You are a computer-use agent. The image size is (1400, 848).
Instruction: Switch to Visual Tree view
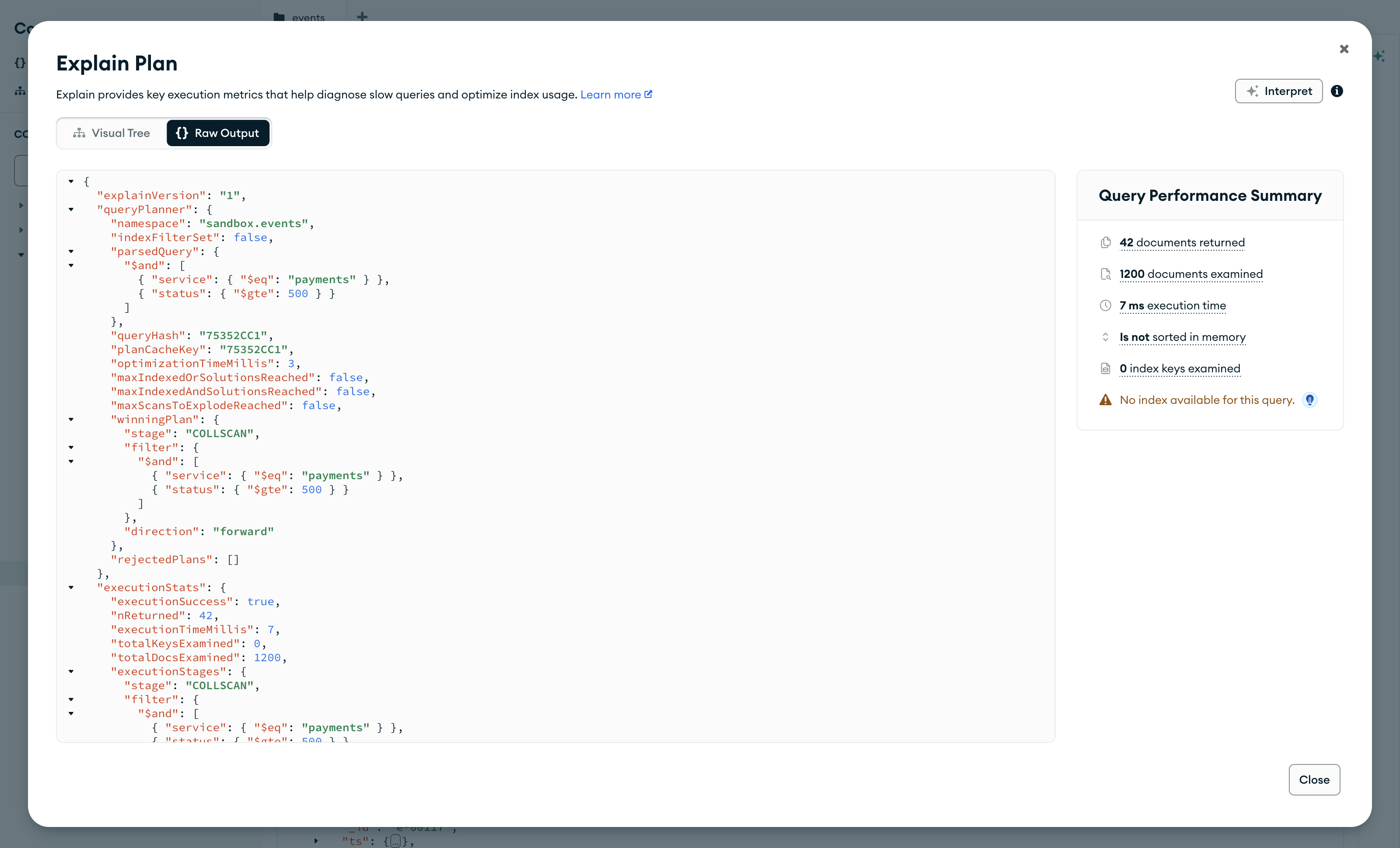point(112,133)
